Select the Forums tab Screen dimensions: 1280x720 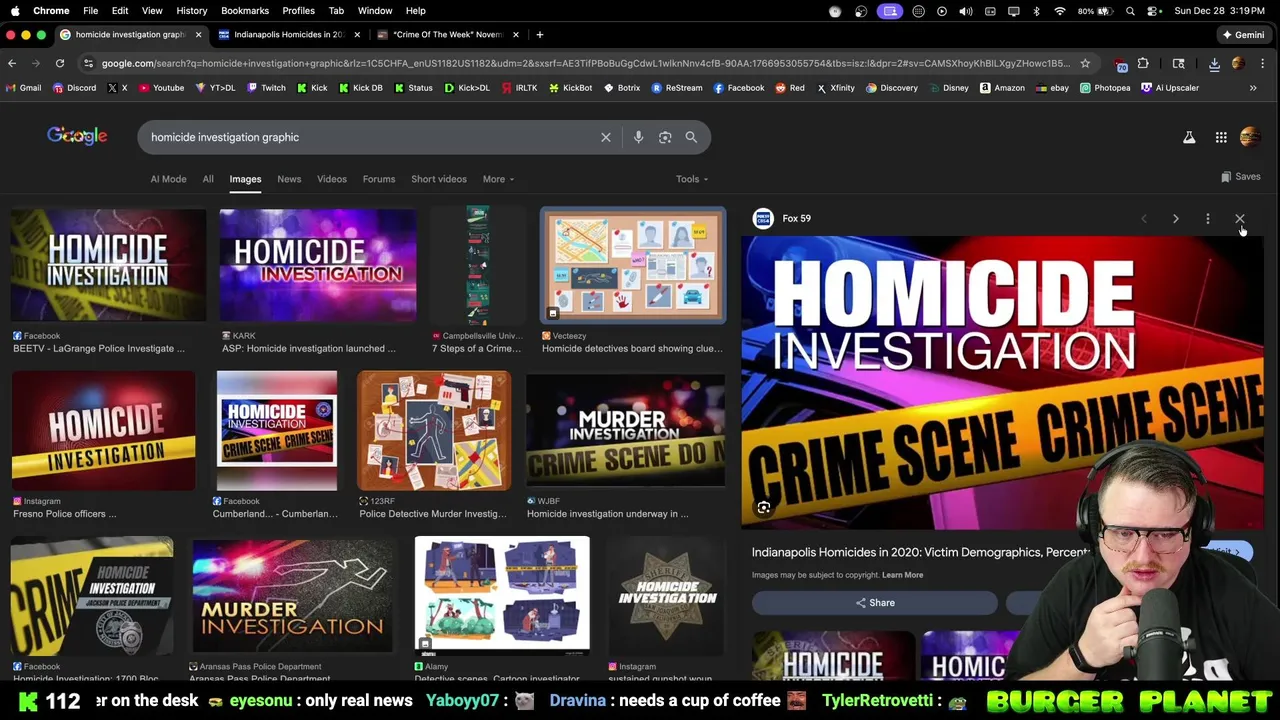(x=379, y=179)
